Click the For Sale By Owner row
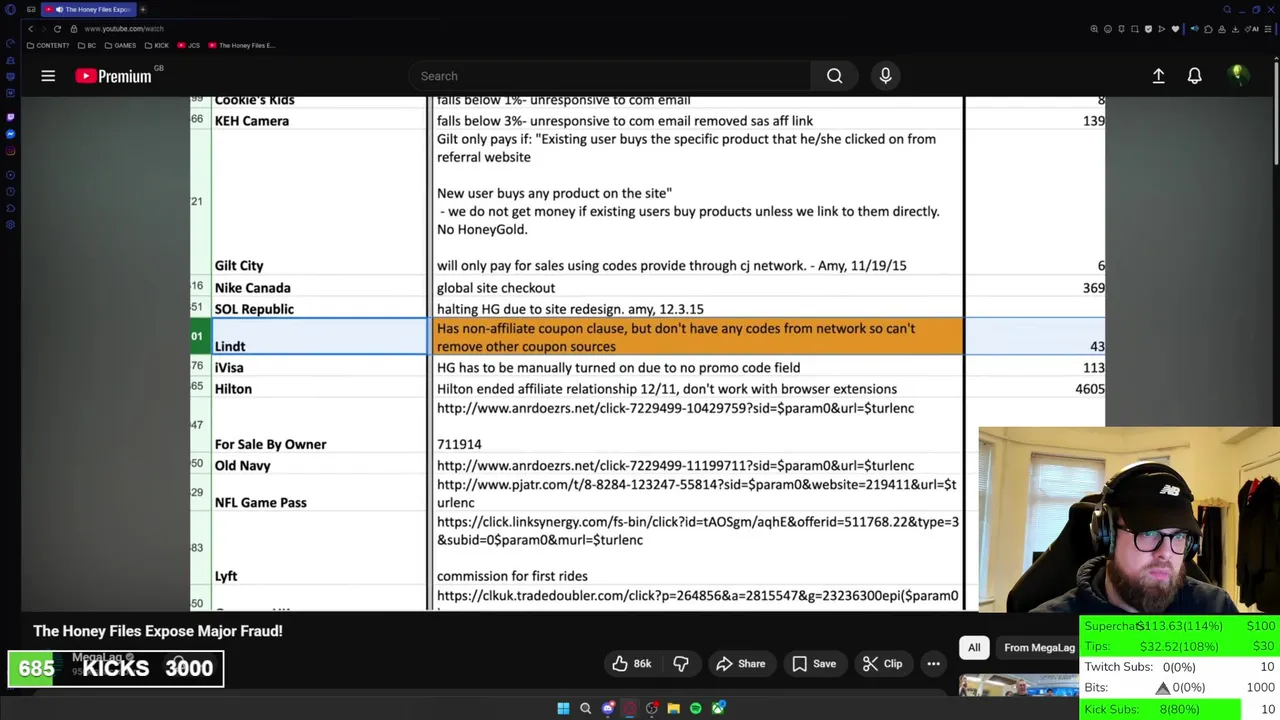1280x720 pixels. click(270, 444)
